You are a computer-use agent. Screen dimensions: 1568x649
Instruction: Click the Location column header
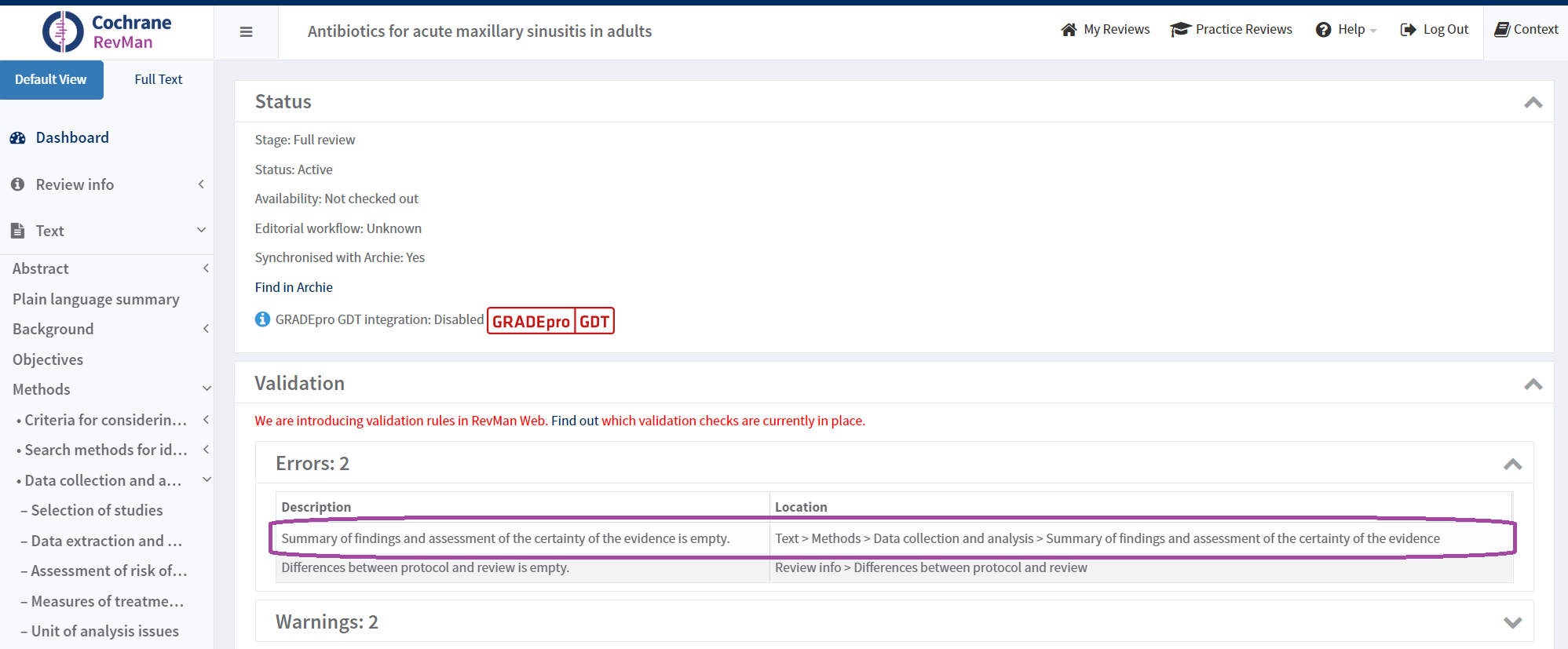[801, 507]
